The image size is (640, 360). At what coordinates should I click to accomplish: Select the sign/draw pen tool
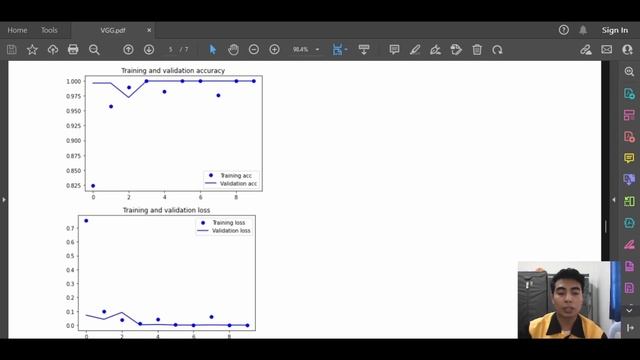click(436, 50)
